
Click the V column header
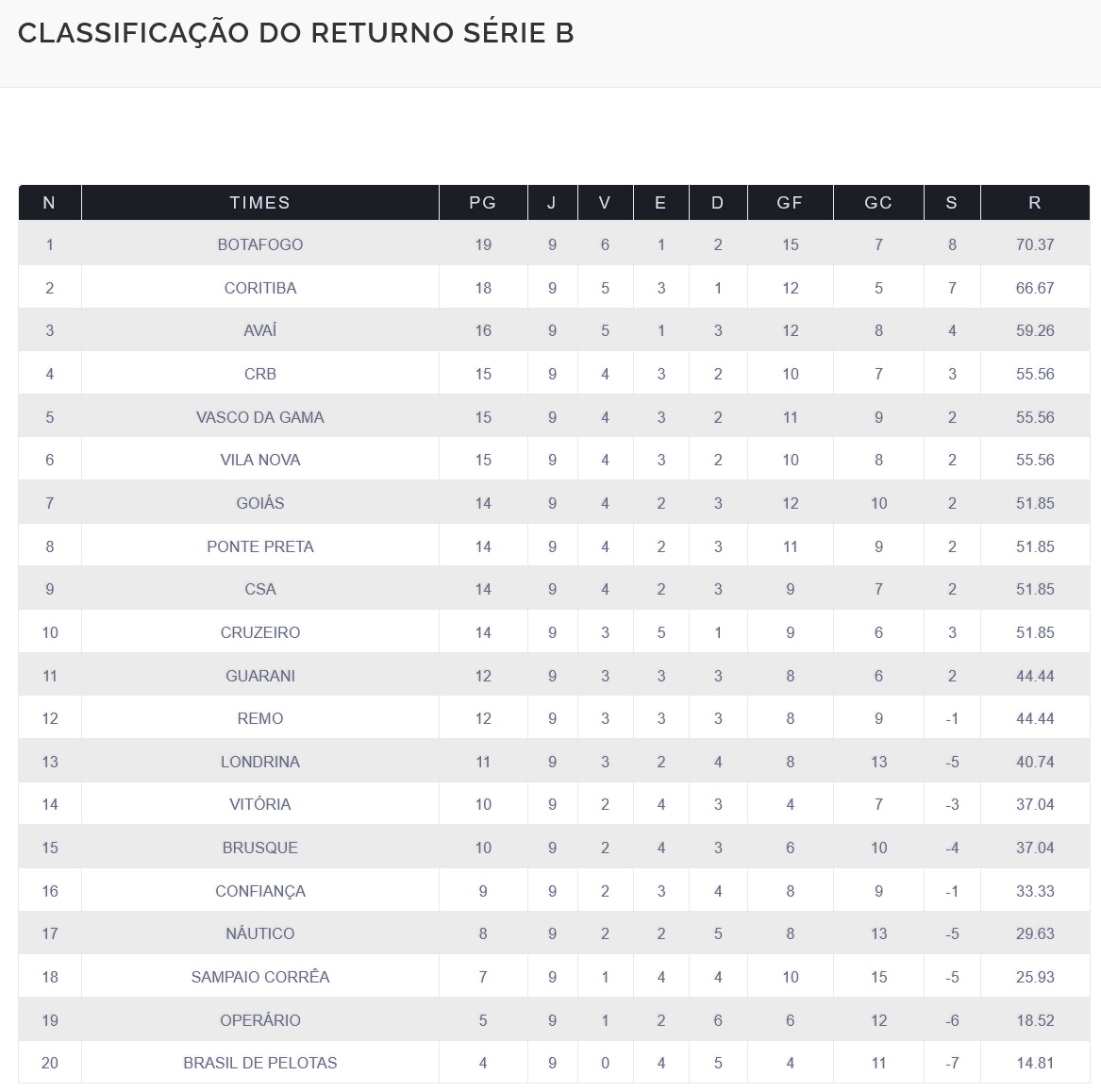point(604,203)
